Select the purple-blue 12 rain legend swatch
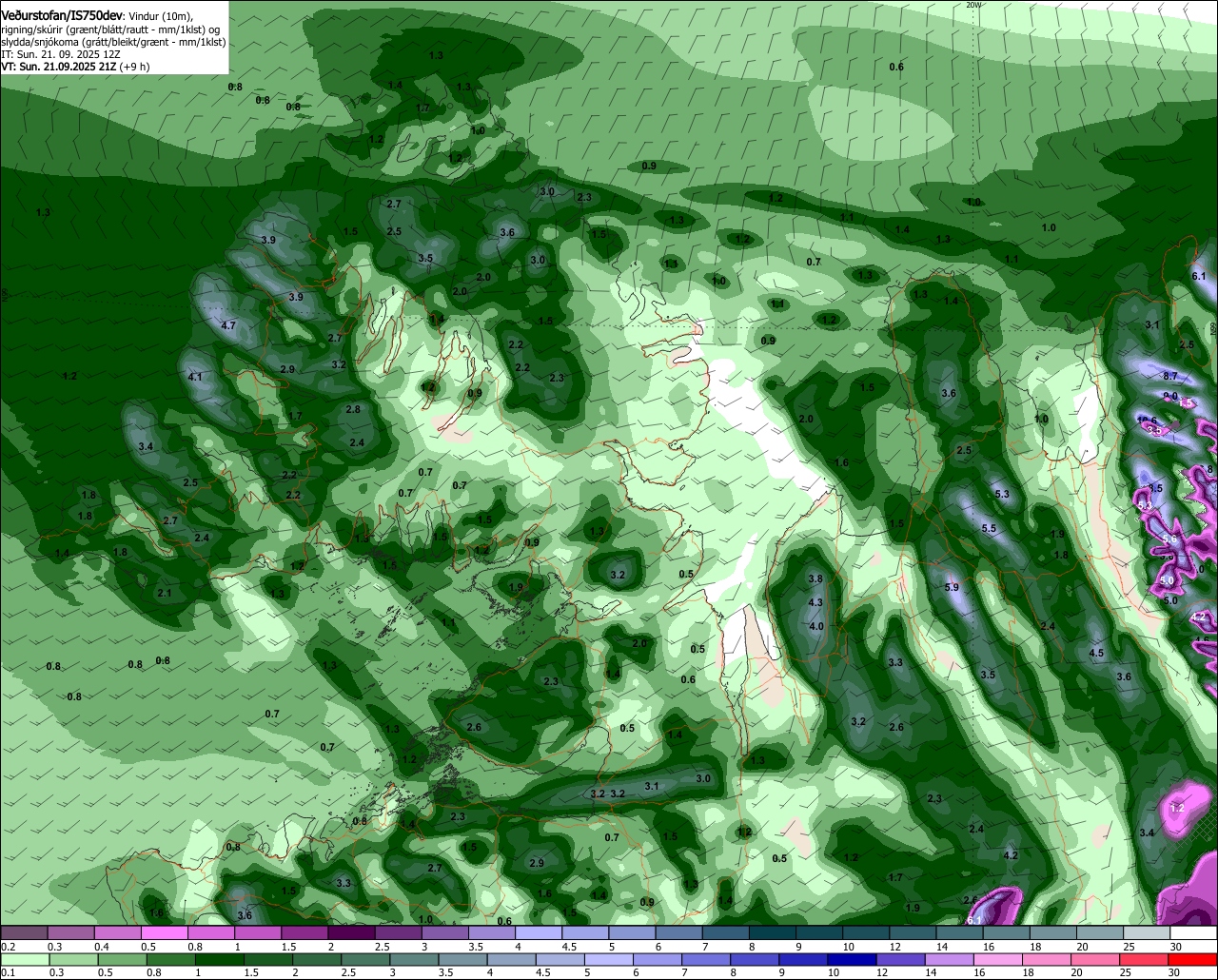 click(x=901, y=959)
